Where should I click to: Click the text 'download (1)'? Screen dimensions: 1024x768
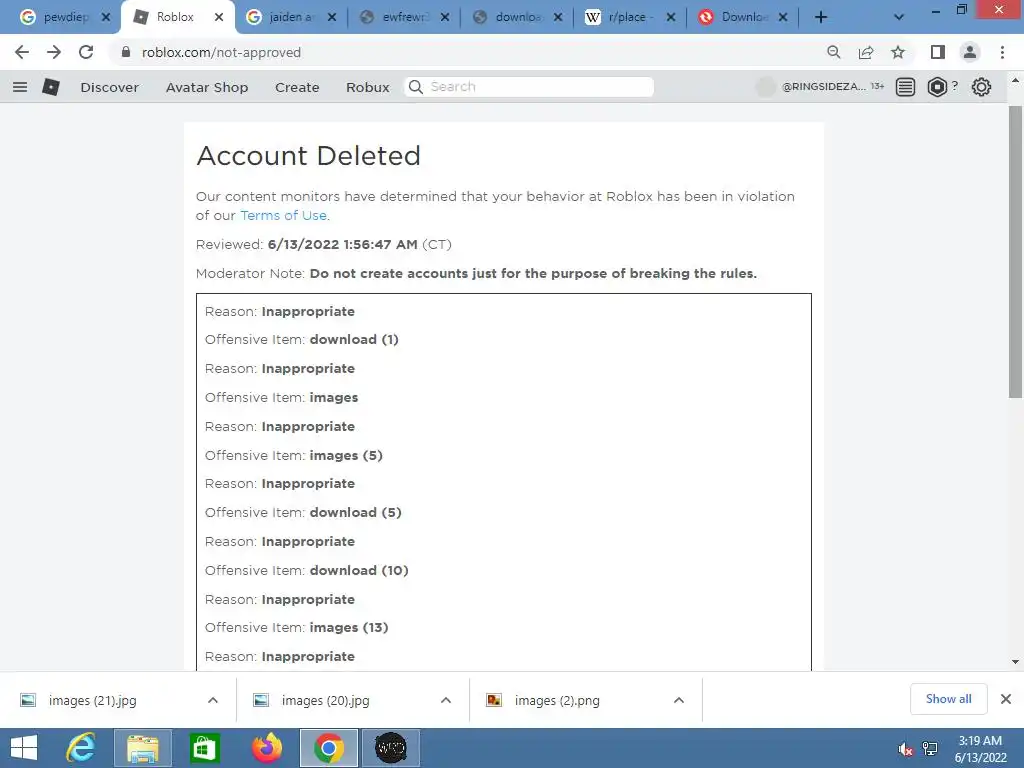354,340
